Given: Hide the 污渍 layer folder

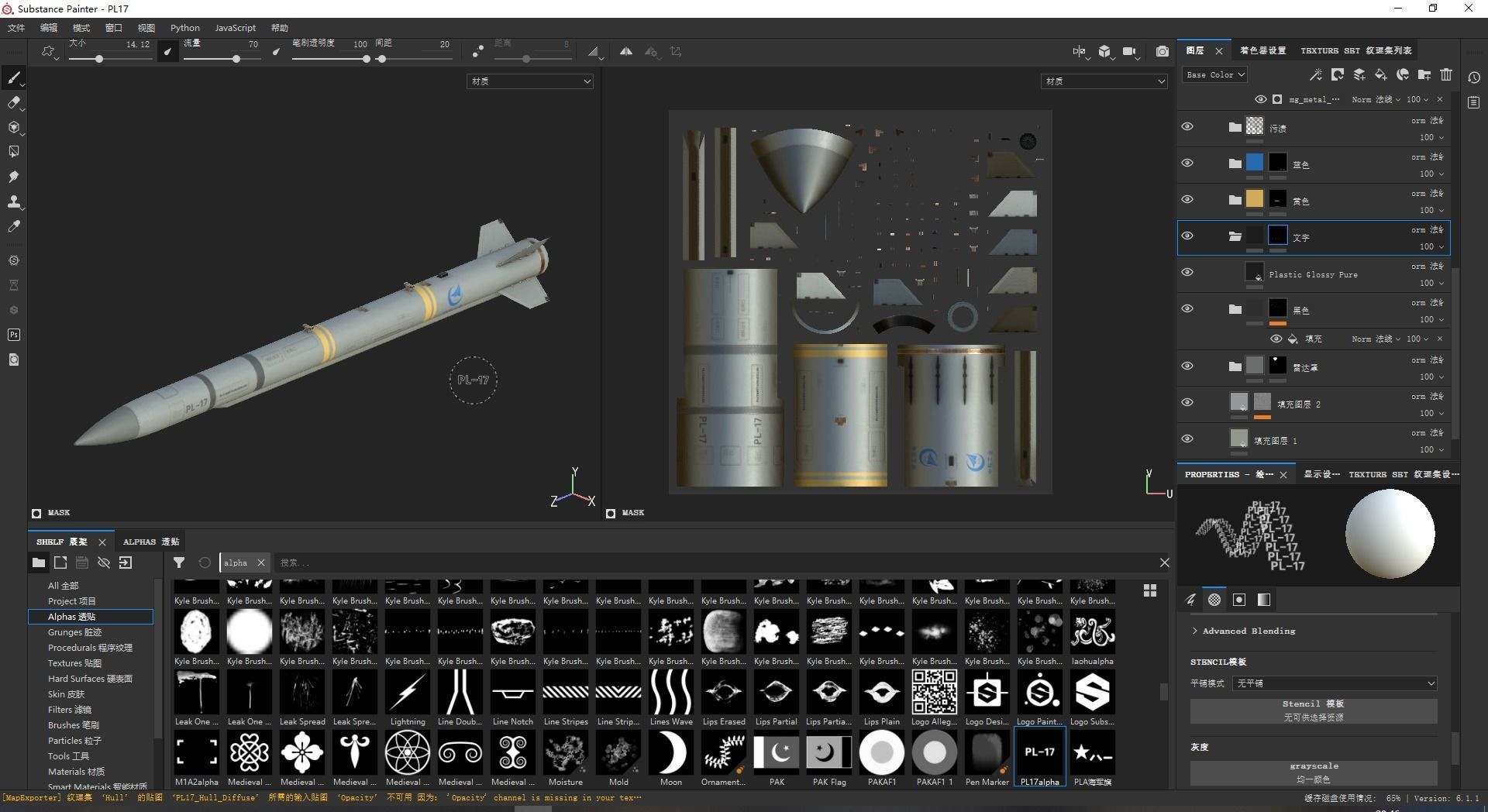Looking at the screenshot, I should [x=1187, y=127].
